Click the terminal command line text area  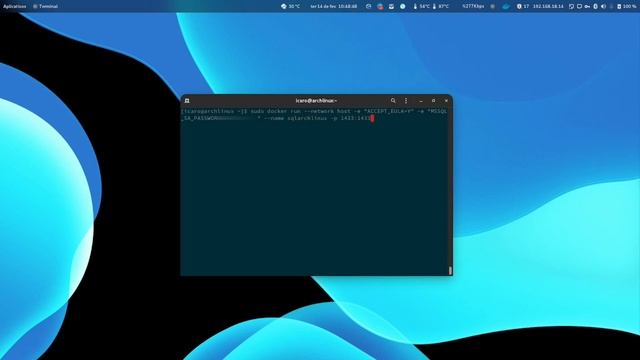314,115
